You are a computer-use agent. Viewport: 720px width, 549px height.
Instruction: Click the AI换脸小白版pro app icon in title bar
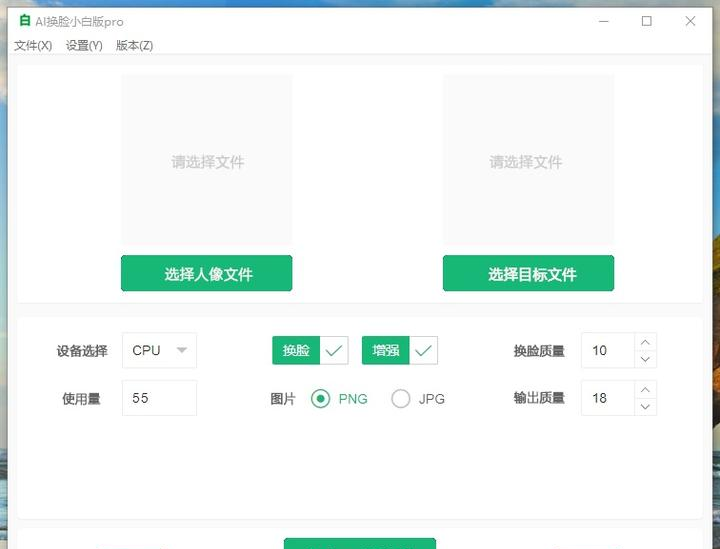click(x=24, y=21)
